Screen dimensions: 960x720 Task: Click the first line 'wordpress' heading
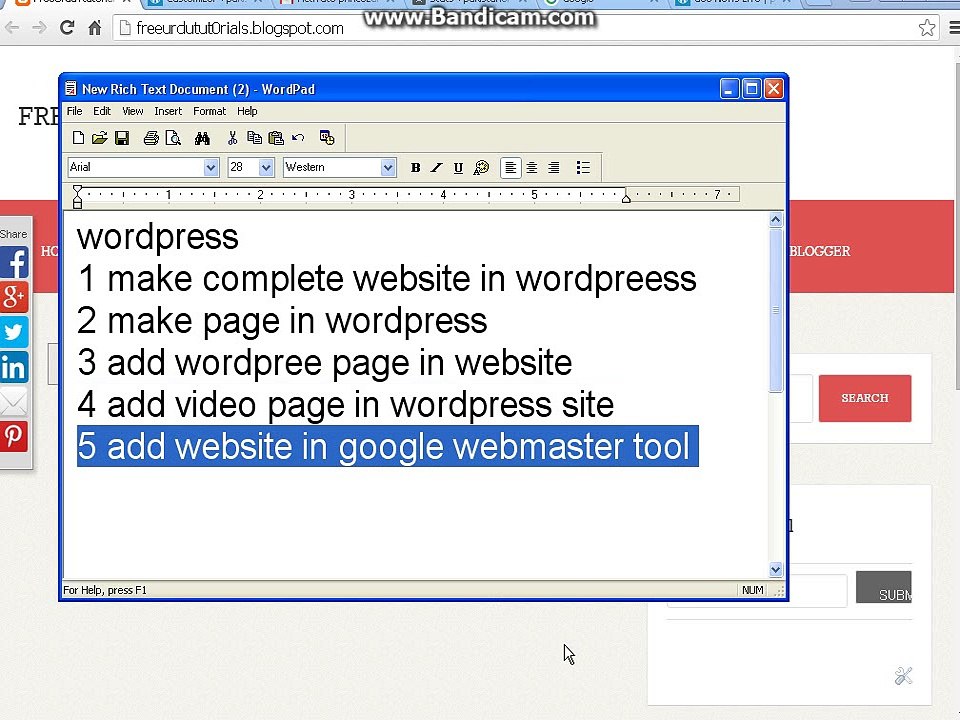click(x=157, y=237)
